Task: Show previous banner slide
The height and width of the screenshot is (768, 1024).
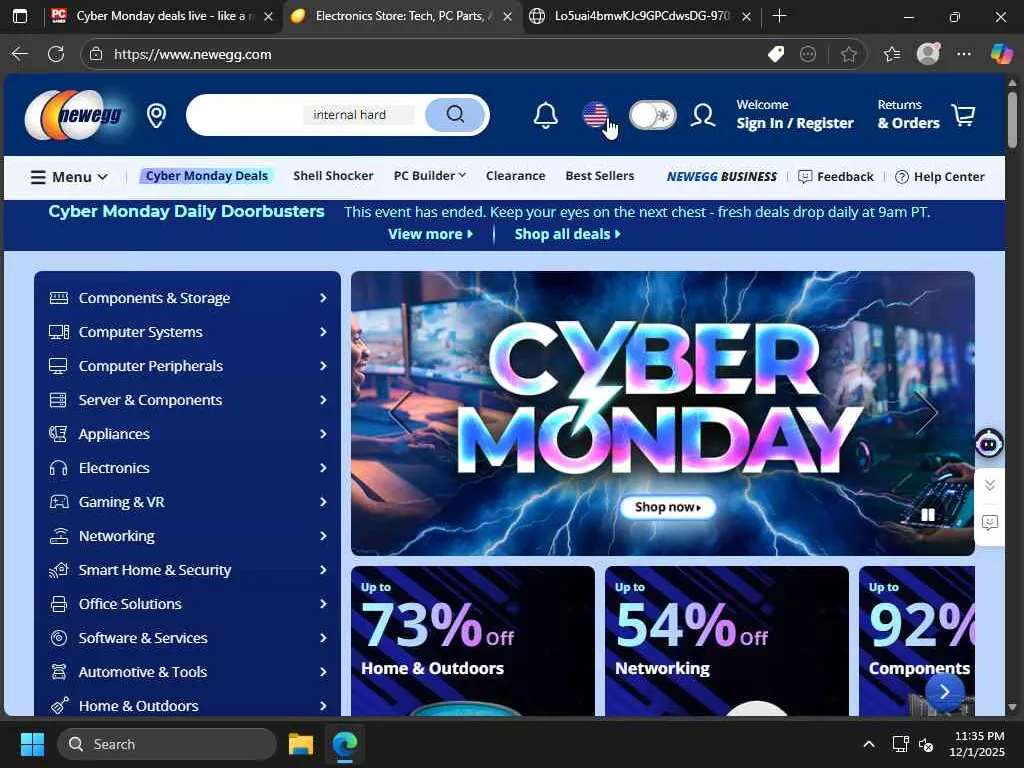Action: pyautogui.click(x=400, y=413)
